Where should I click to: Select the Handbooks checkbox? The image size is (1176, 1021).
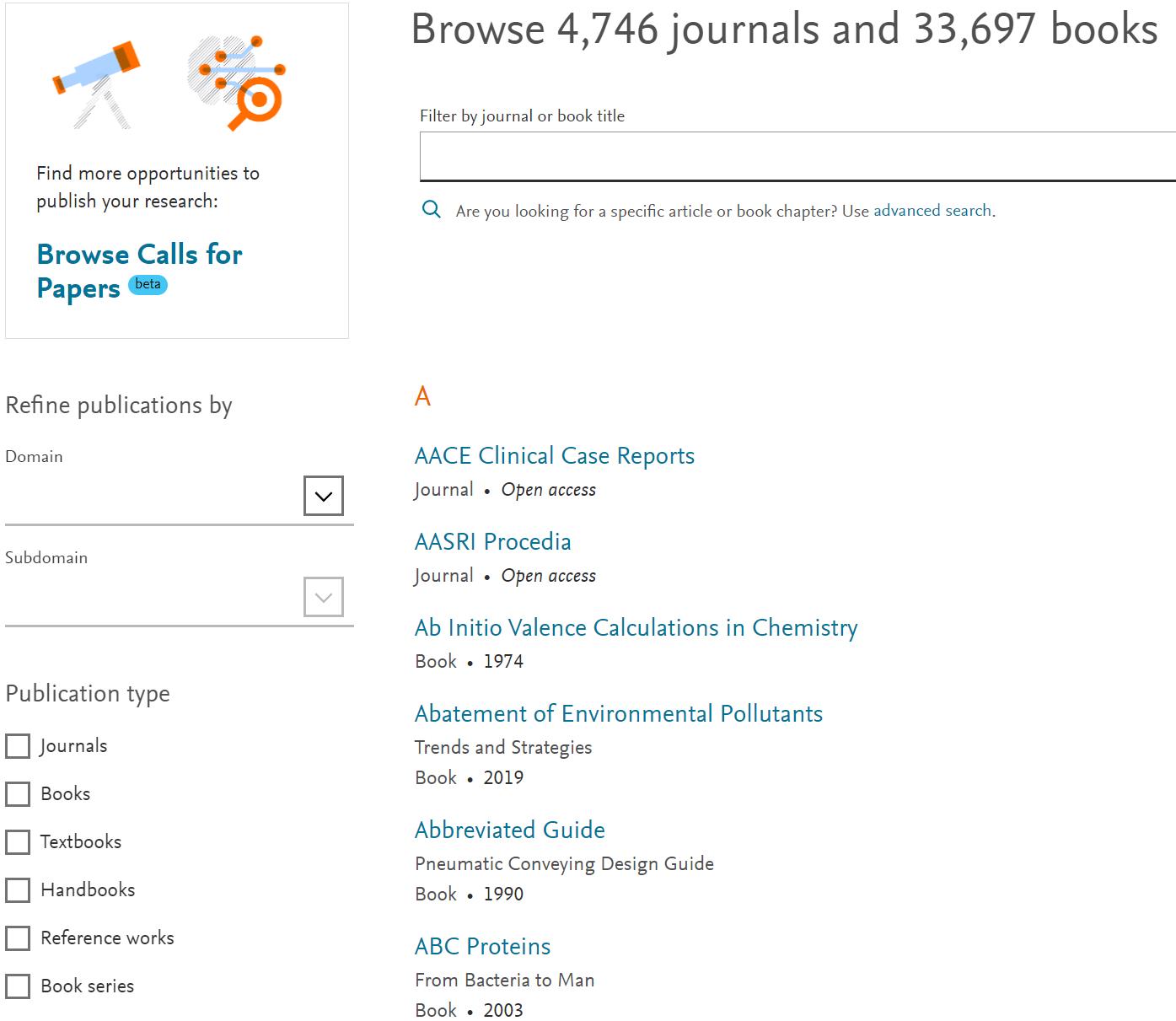click(x=18, y=890)
